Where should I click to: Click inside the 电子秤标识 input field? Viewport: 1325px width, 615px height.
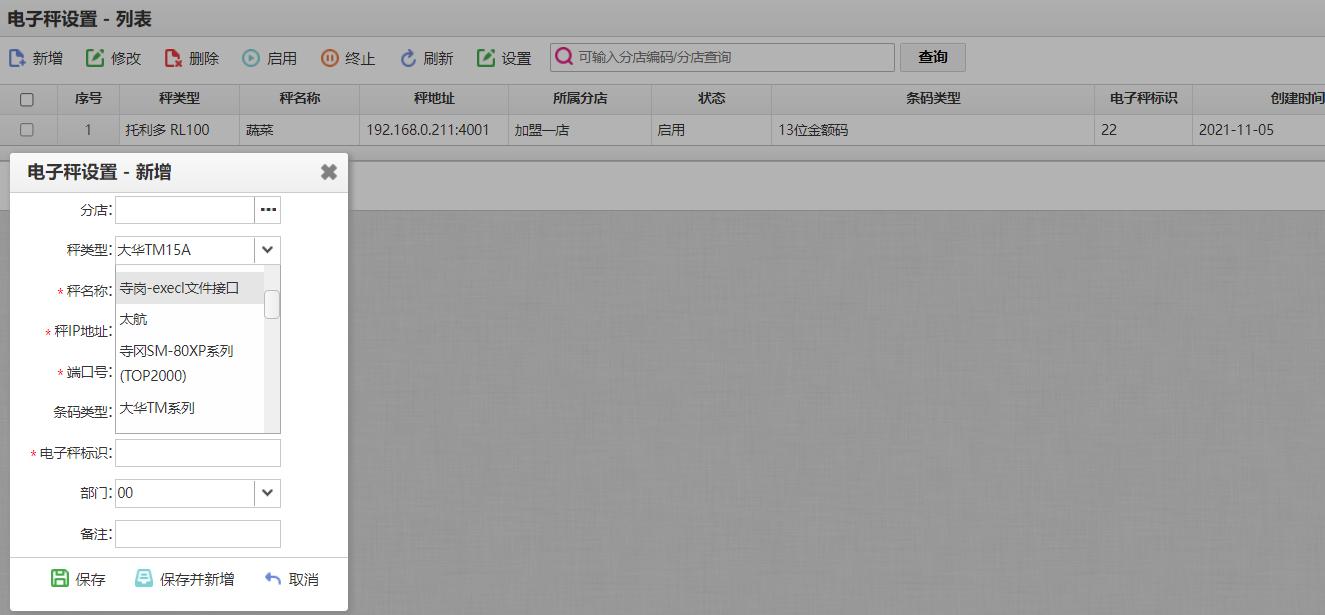pyautogui.click(x=197, y=452)
